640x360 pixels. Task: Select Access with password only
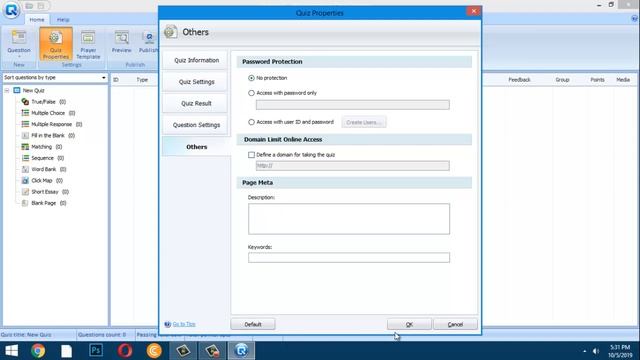(x=251, y=93)
